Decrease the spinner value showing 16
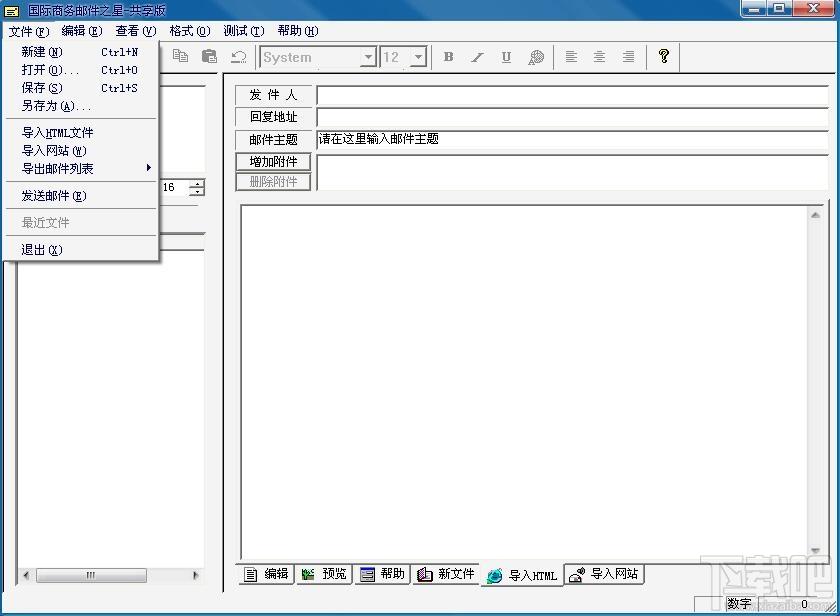The height and width of the screenshot is (616, 840). (x=198, y=192)
